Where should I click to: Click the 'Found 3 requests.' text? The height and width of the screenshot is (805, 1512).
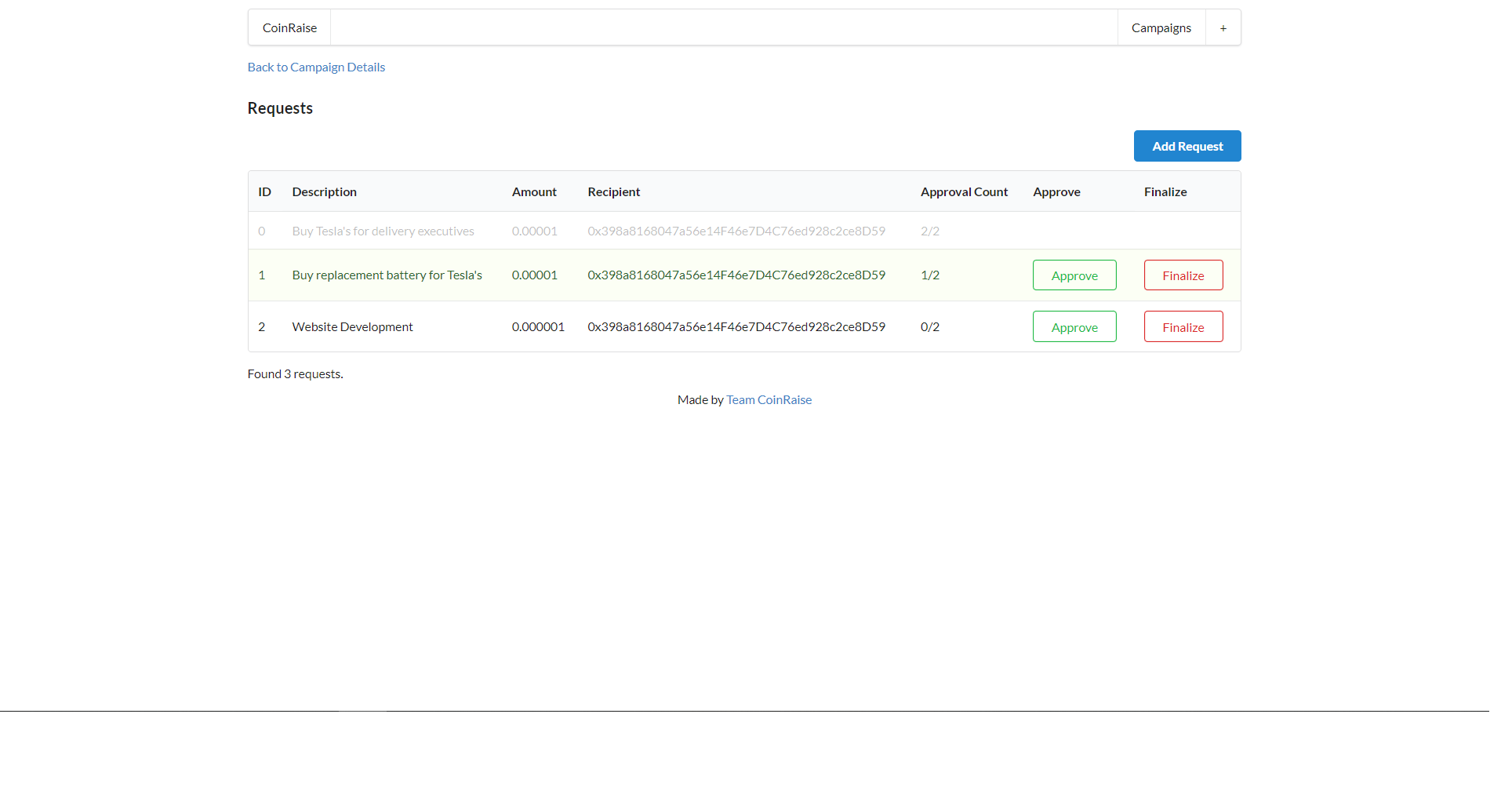295,373
